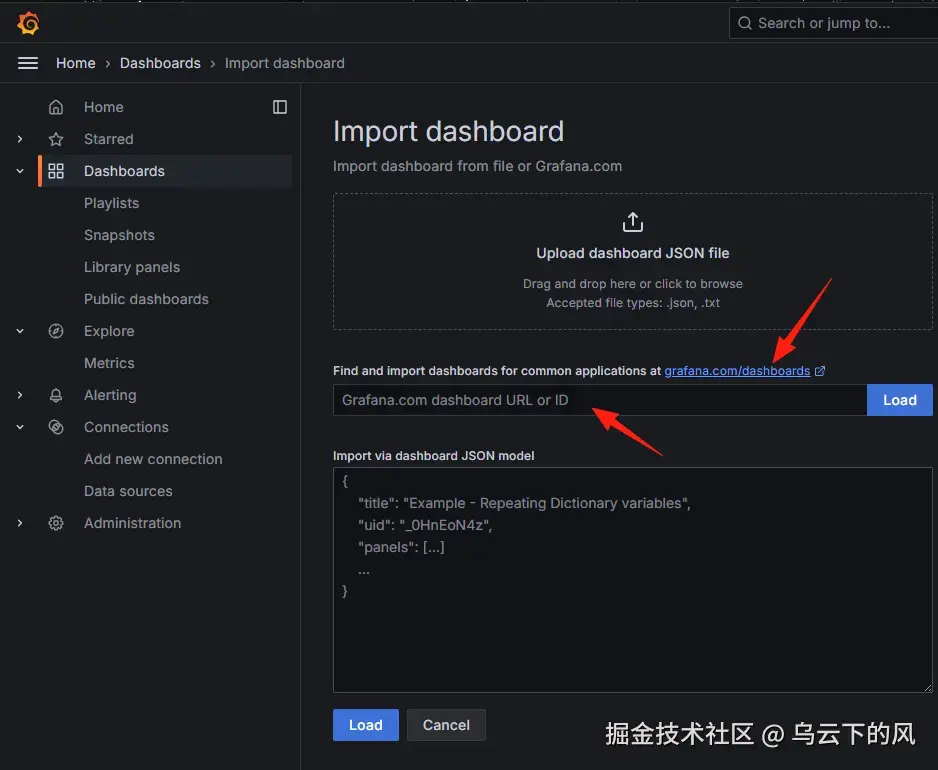
Task: Expand the Administration section chevron
Action: coord(20,523)
